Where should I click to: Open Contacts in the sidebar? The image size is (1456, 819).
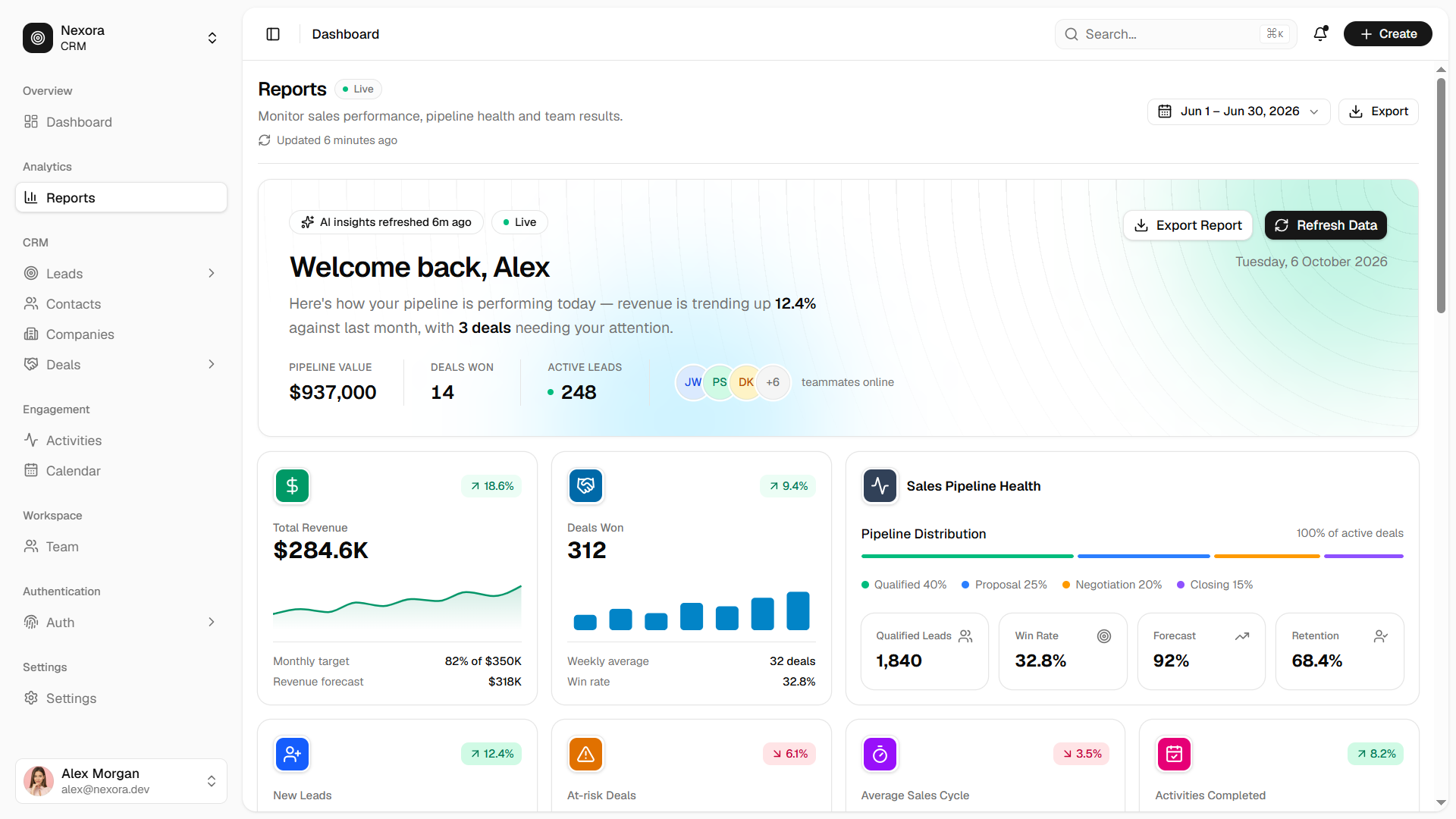(121, 304)
